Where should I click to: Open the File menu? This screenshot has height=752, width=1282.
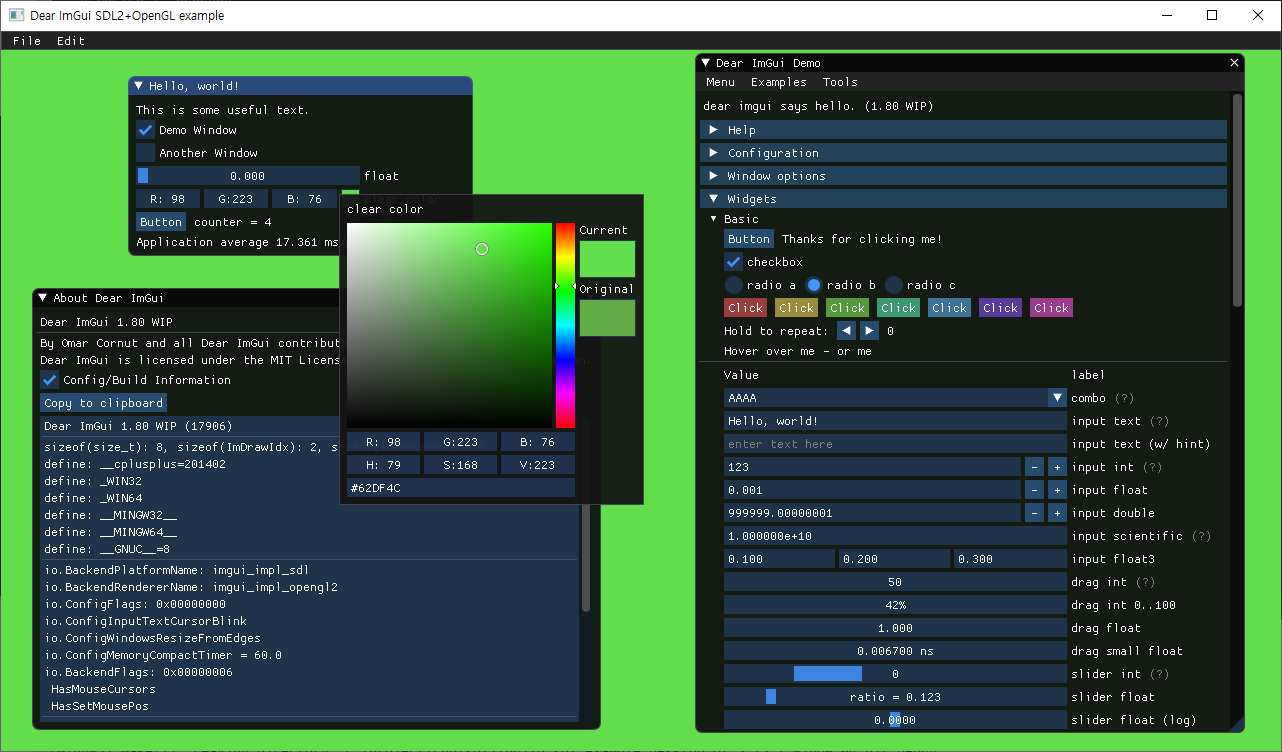pos(27,41)
